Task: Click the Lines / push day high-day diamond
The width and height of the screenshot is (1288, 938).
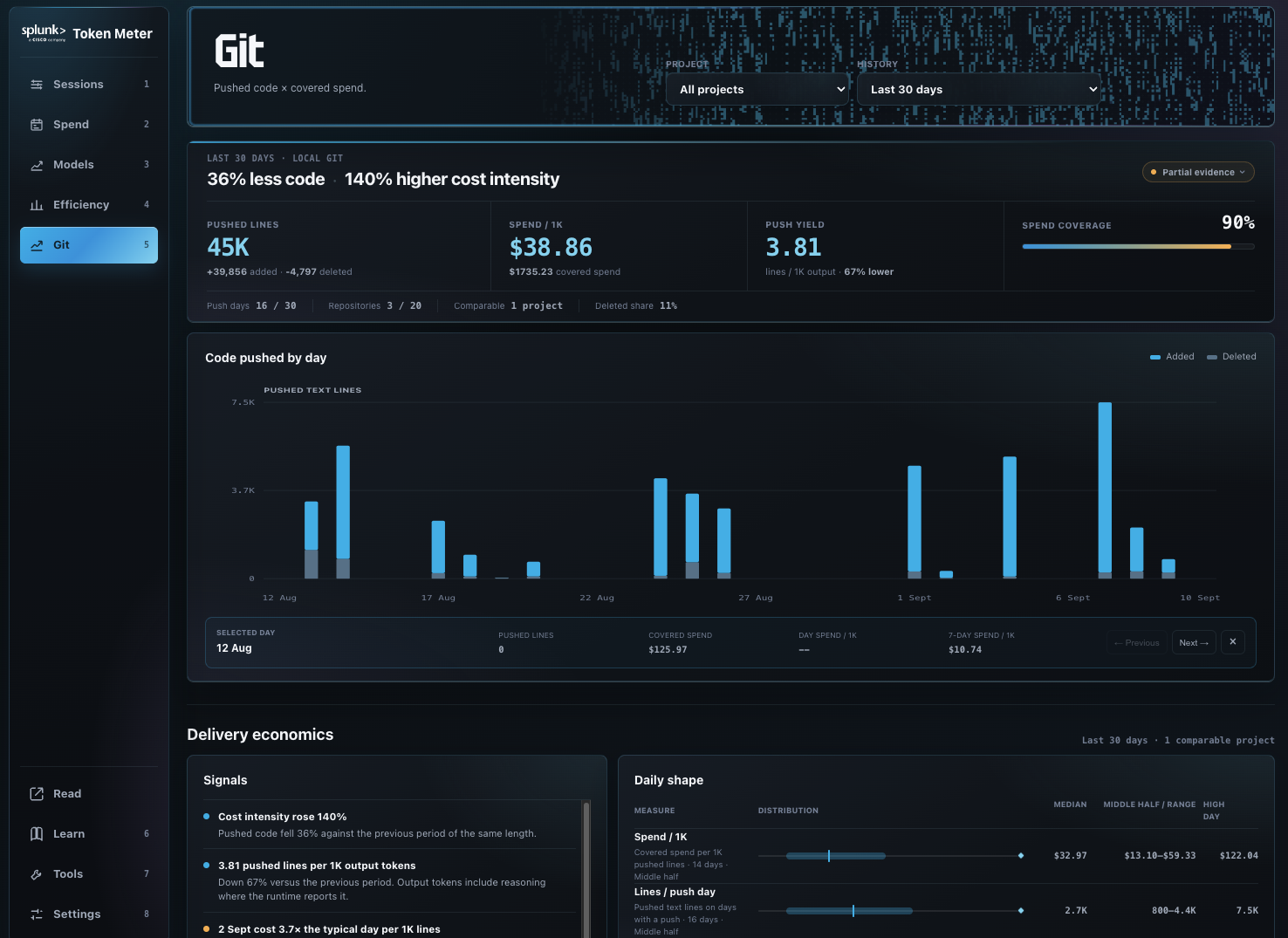Action: coord(1021,911)
